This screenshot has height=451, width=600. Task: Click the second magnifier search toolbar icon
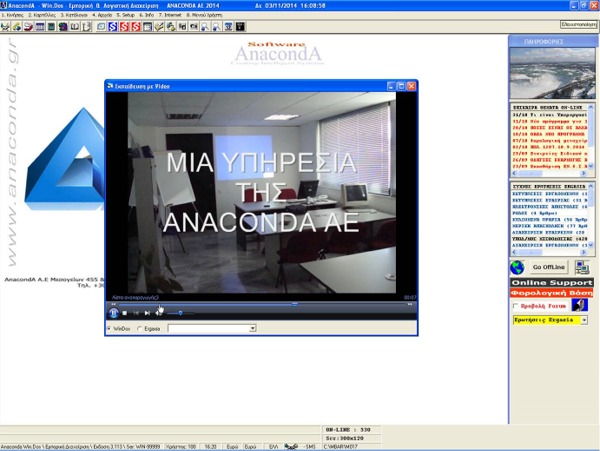217,26
